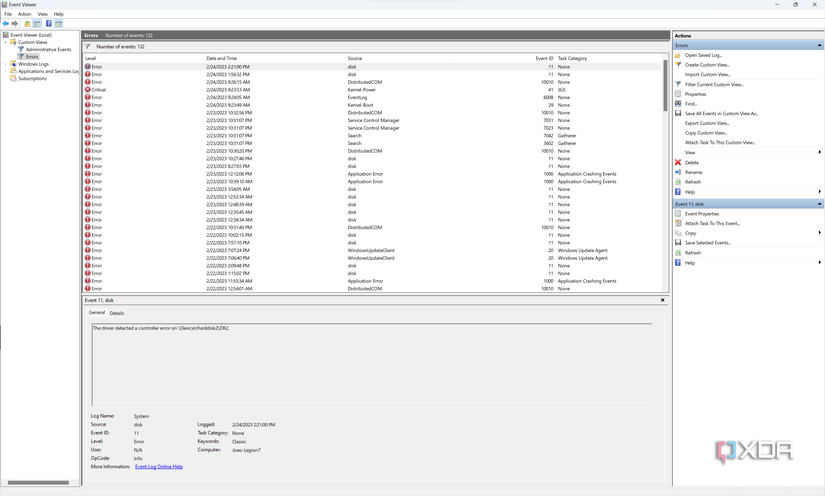Viewport: 825px width, 496px height.
Task: Open the View submenu arrow in Actions
Action: click(819, 153)
